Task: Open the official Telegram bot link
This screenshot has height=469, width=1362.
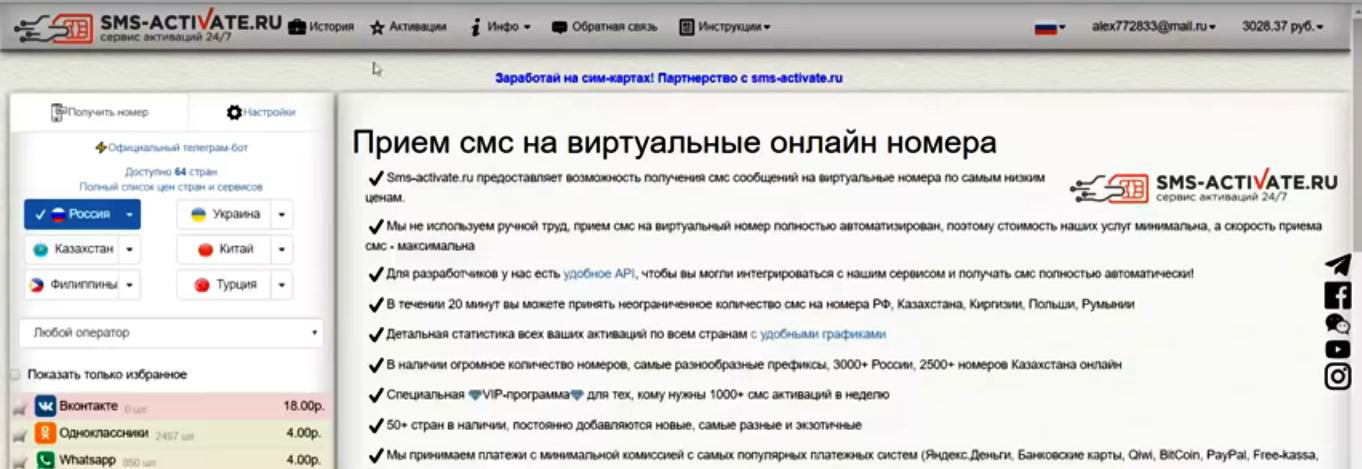Action: [x=171, y=147]
